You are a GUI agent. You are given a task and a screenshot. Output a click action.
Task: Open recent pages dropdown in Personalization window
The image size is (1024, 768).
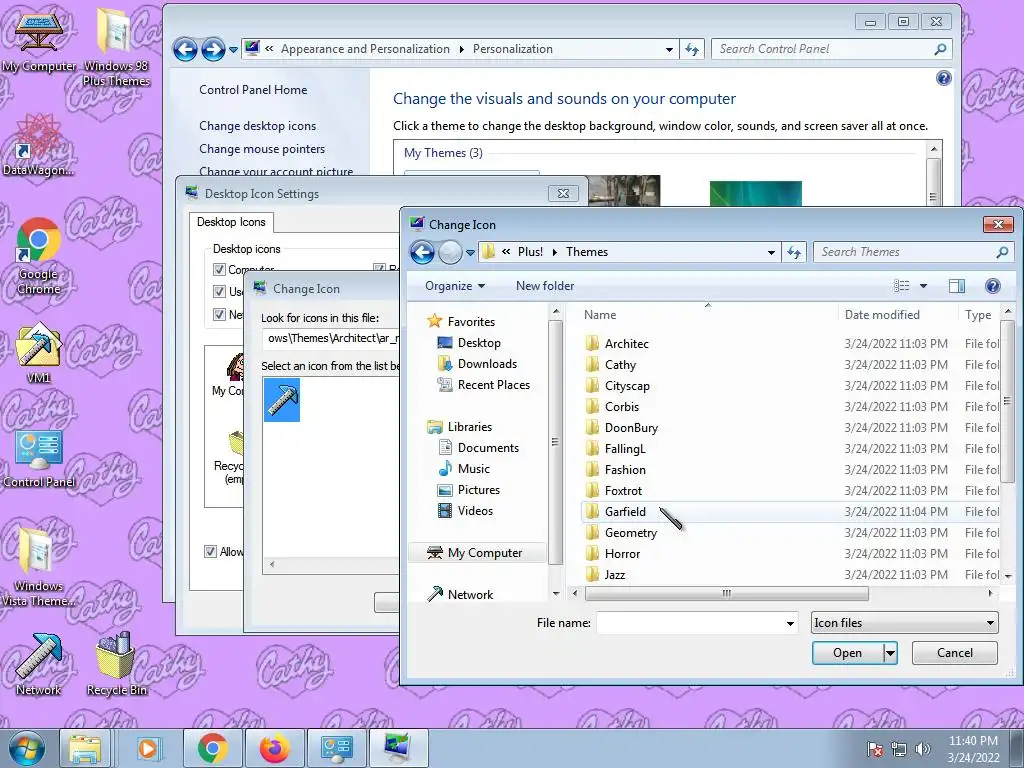233,49
